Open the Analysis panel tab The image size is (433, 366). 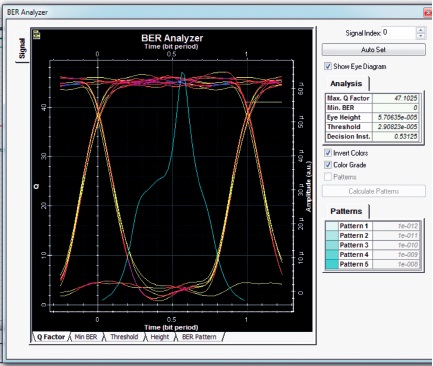coord(346,84)
